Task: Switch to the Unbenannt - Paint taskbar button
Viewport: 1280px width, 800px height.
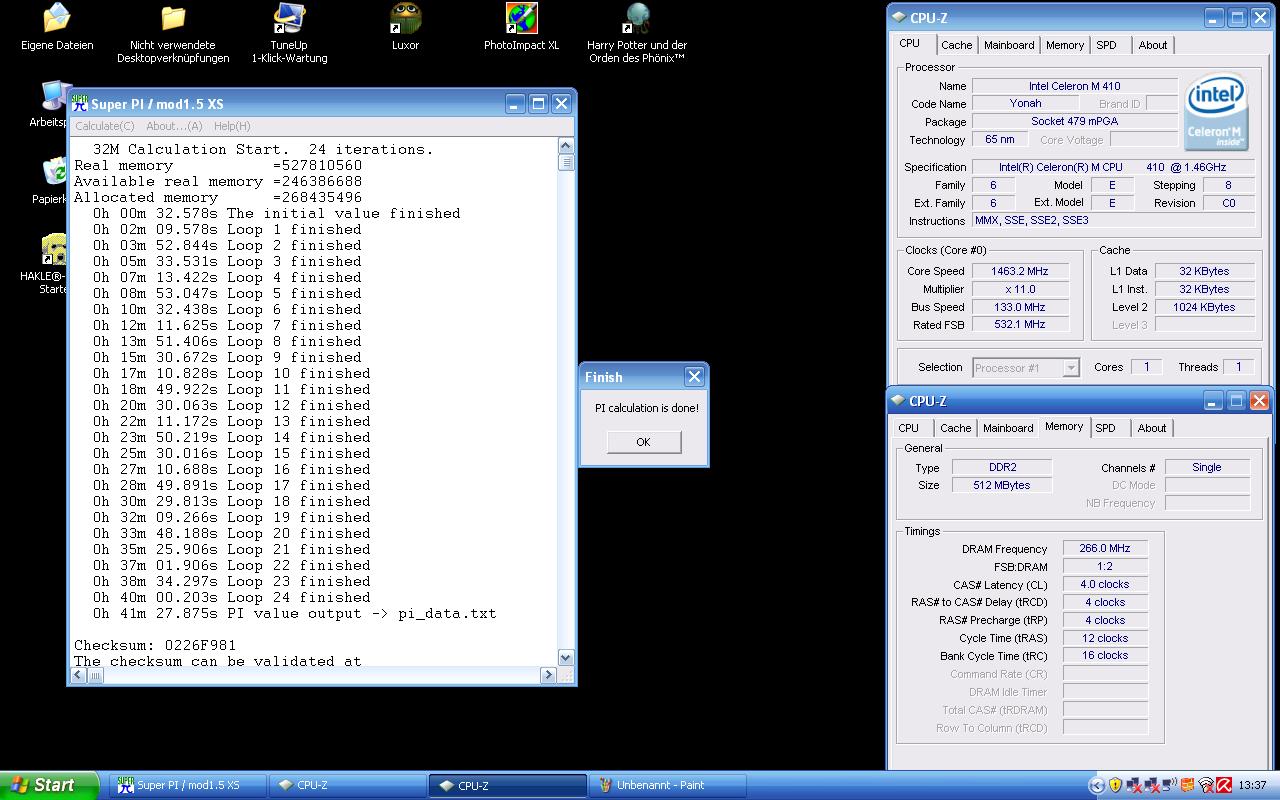Action: (x=667, y=785)
